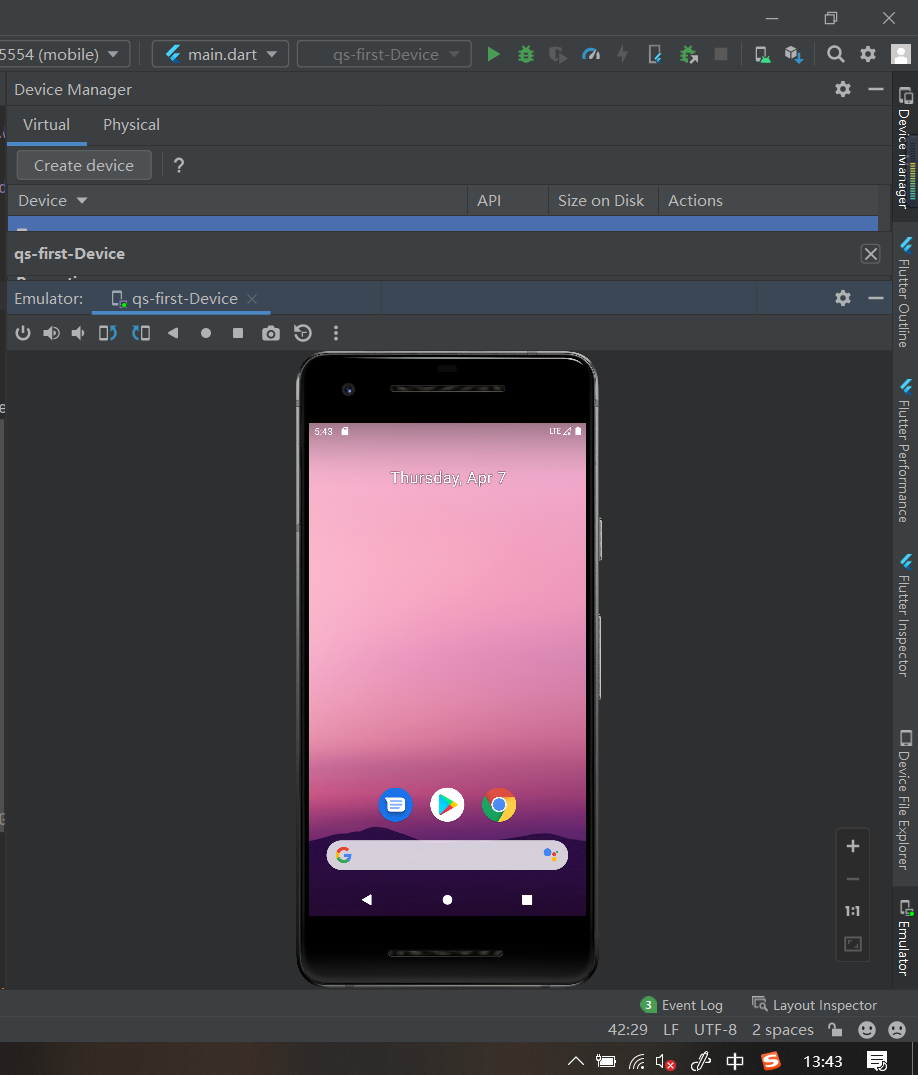Rotate emulator right
The height and width of the screenshot is (1075, 918).
click(141, 333)
